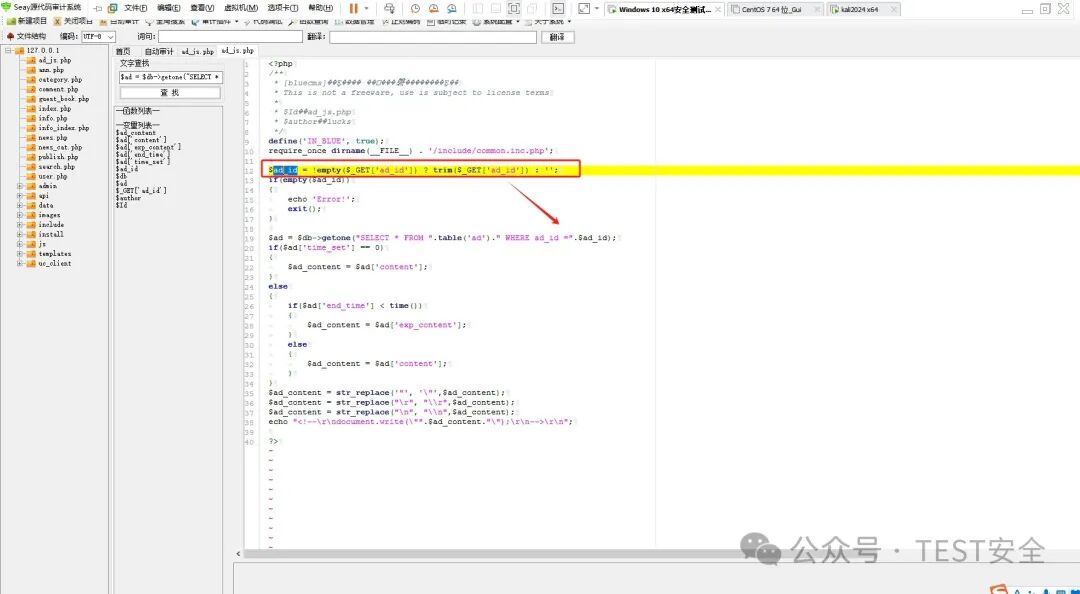Select user.php in the file tree
The image size is (1080, 594).
[x=52, y=176]
